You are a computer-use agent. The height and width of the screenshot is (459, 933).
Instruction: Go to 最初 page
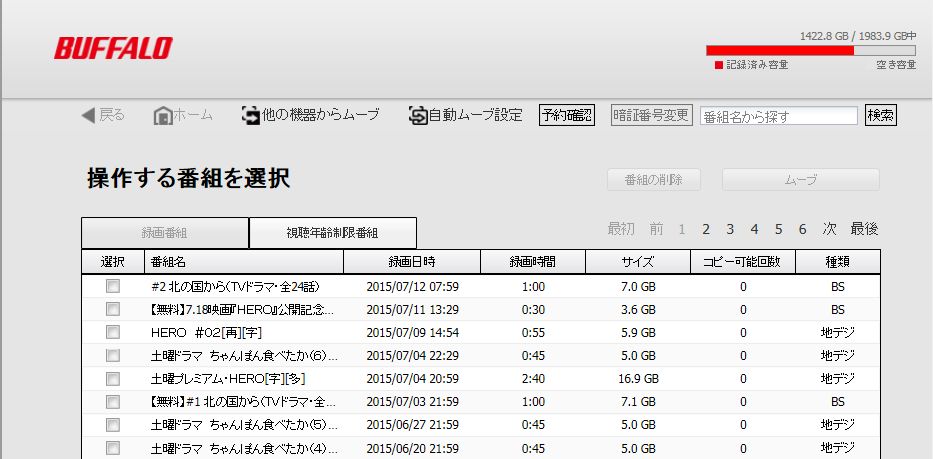621,229
